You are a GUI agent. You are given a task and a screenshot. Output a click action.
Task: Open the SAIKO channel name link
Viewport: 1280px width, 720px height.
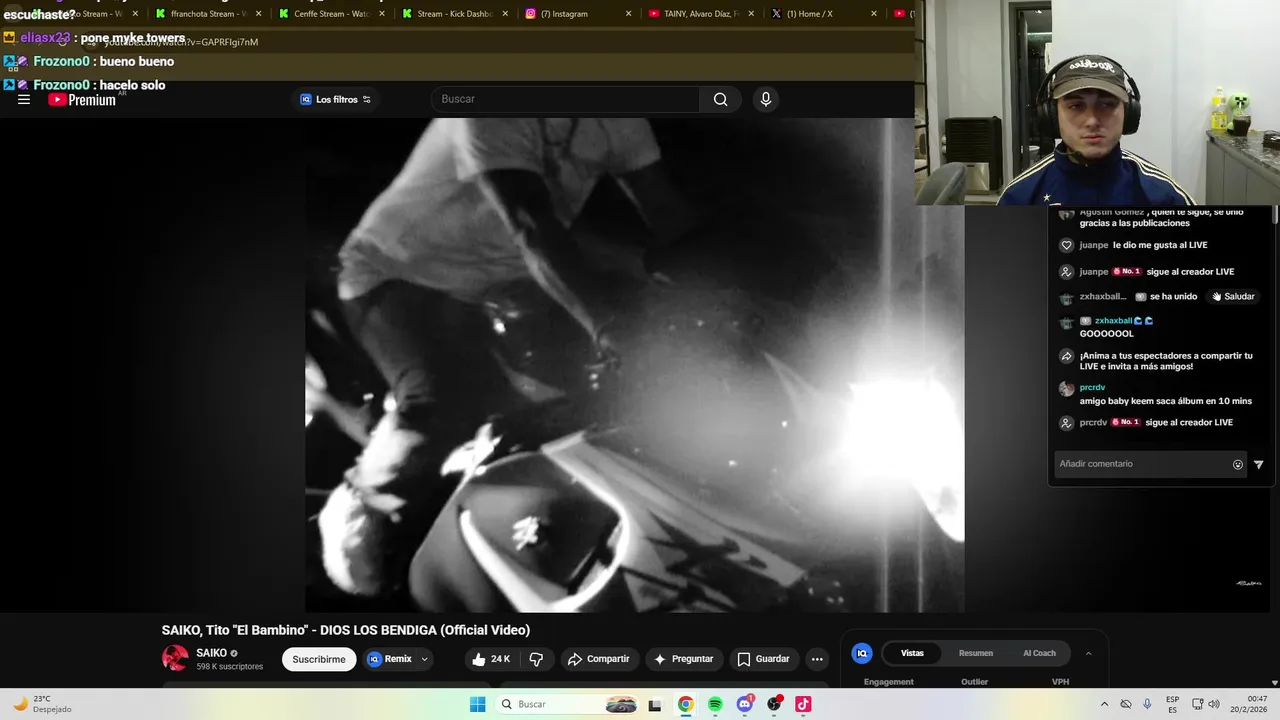pos(211,653)
